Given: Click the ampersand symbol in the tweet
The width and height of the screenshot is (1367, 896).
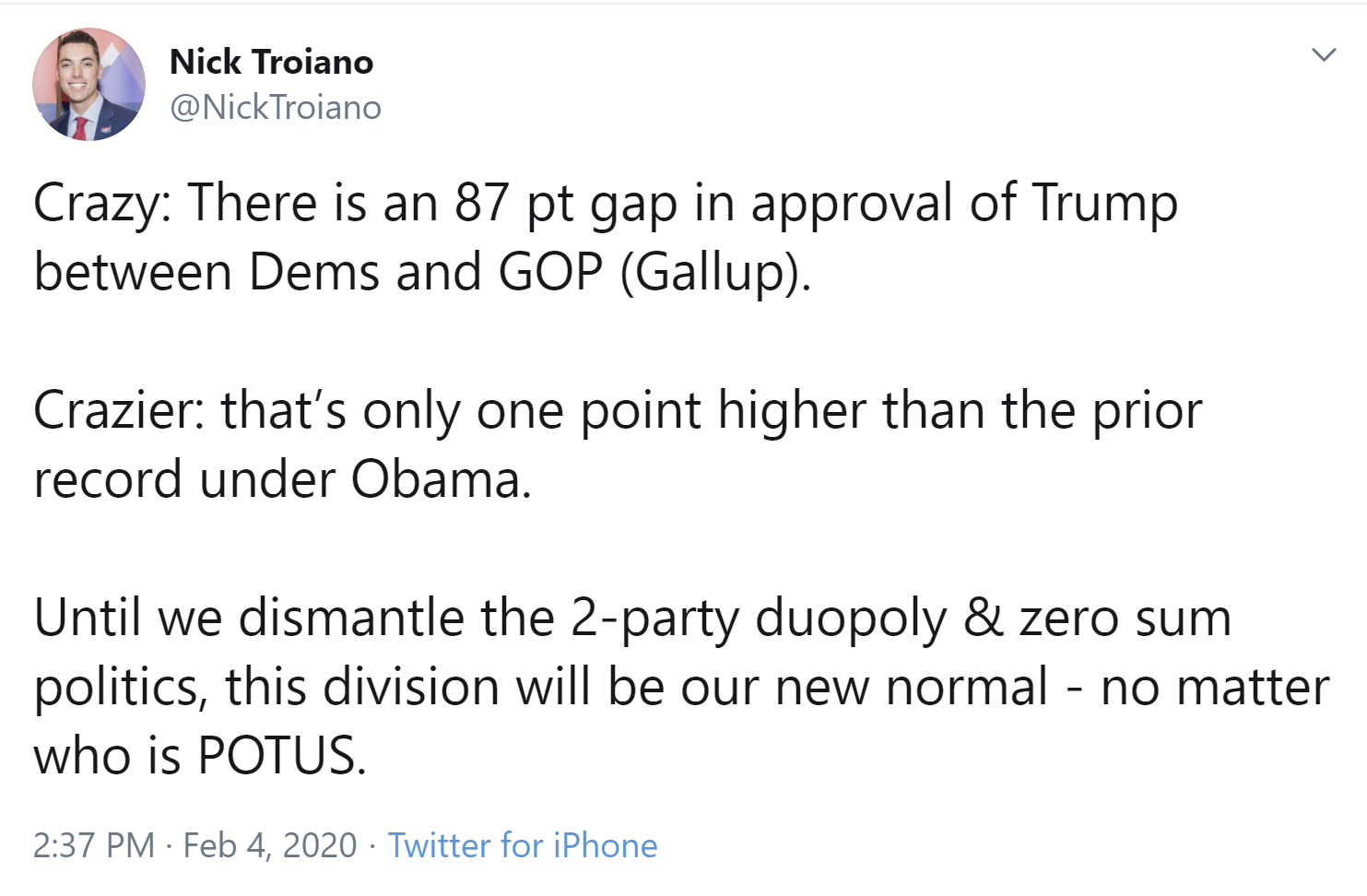Looking at the screenshot, I should [983, 618].
